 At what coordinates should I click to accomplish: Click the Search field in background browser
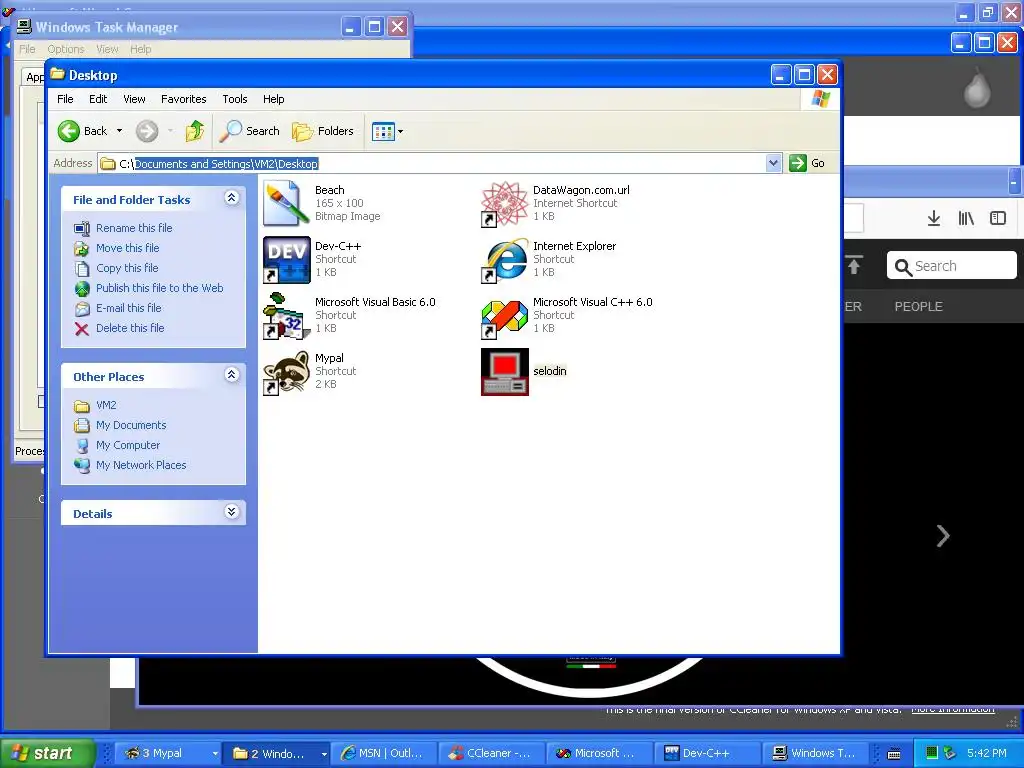point(952,266)
